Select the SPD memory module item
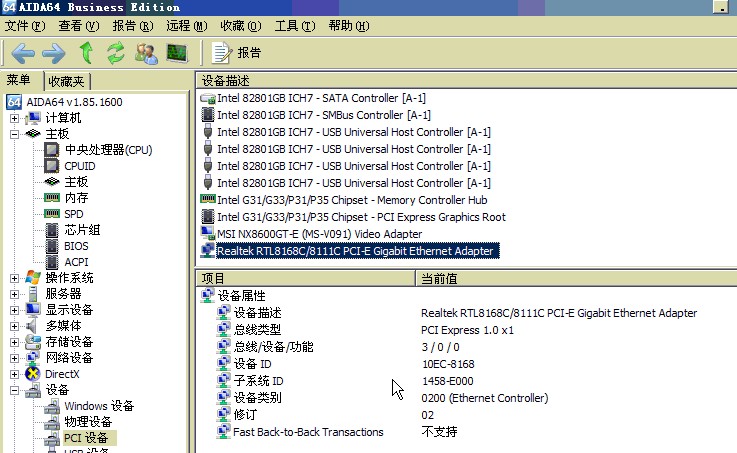737x453 pixels. (x=73, y=213)
